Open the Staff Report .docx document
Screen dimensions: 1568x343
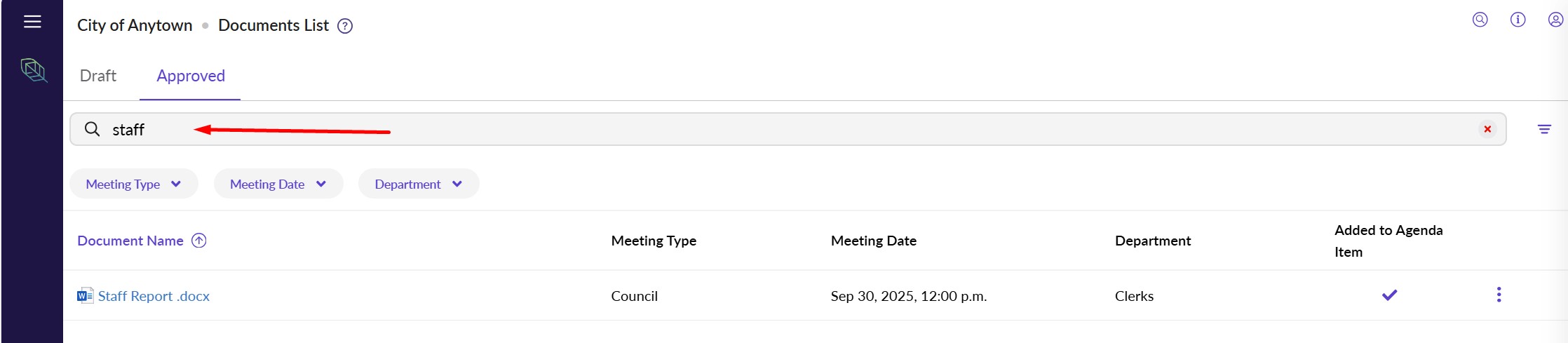click(x=154, y=296)
